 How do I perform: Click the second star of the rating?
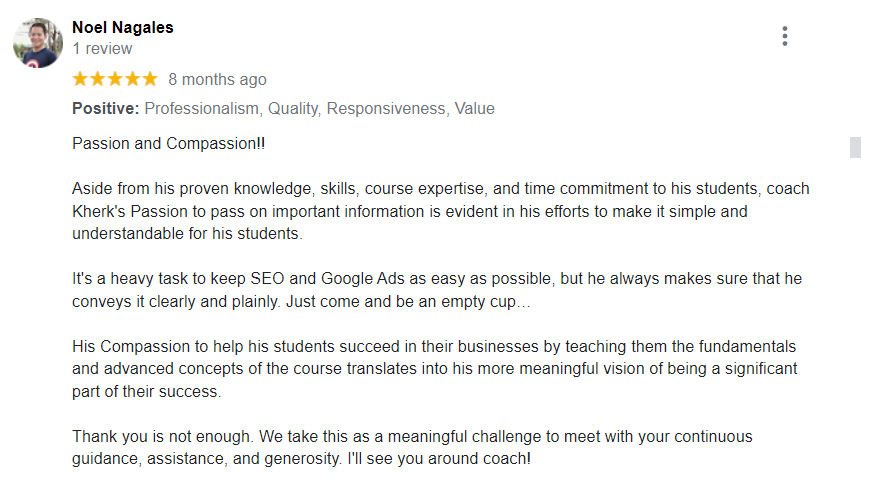98,79
